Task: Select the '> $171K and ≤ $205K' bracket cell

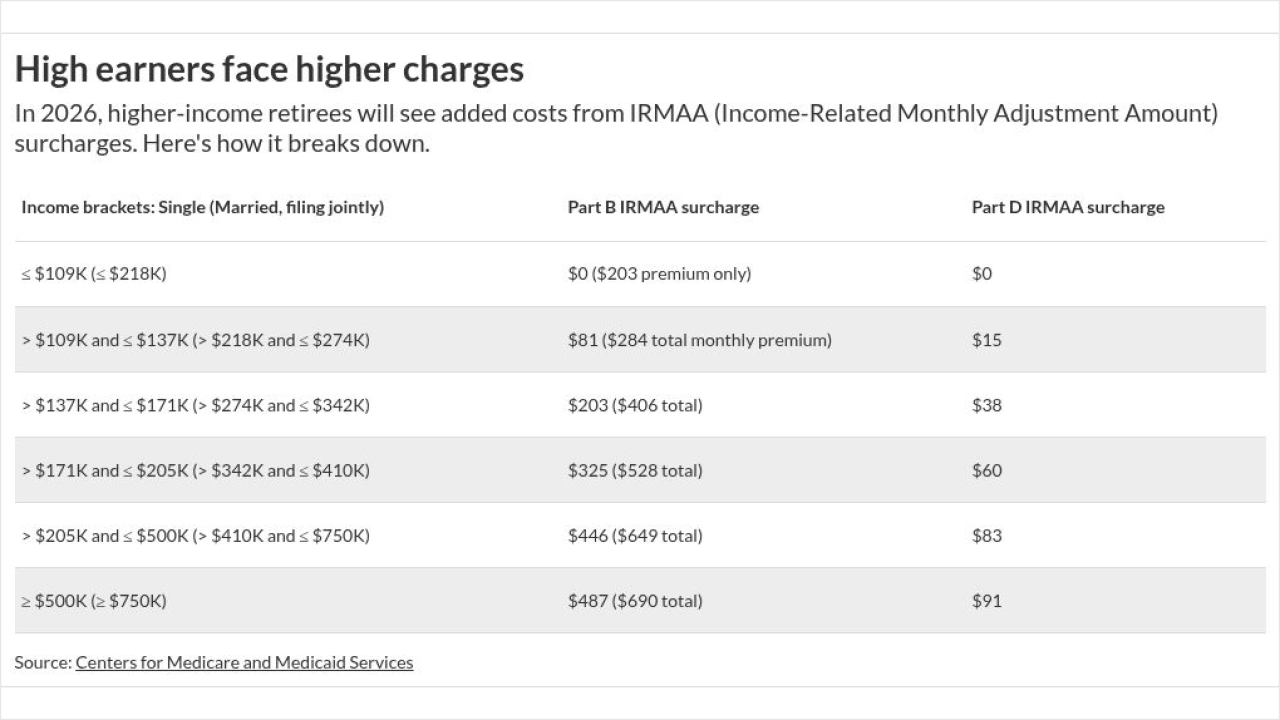Action: pos(195,470)
